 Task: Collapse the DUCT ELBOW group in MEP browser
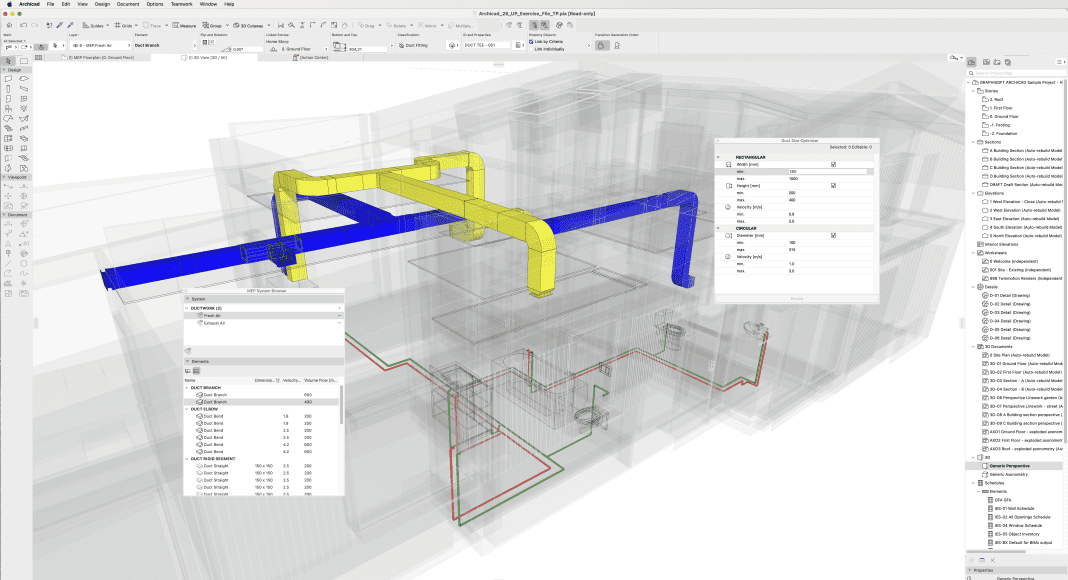188,409
